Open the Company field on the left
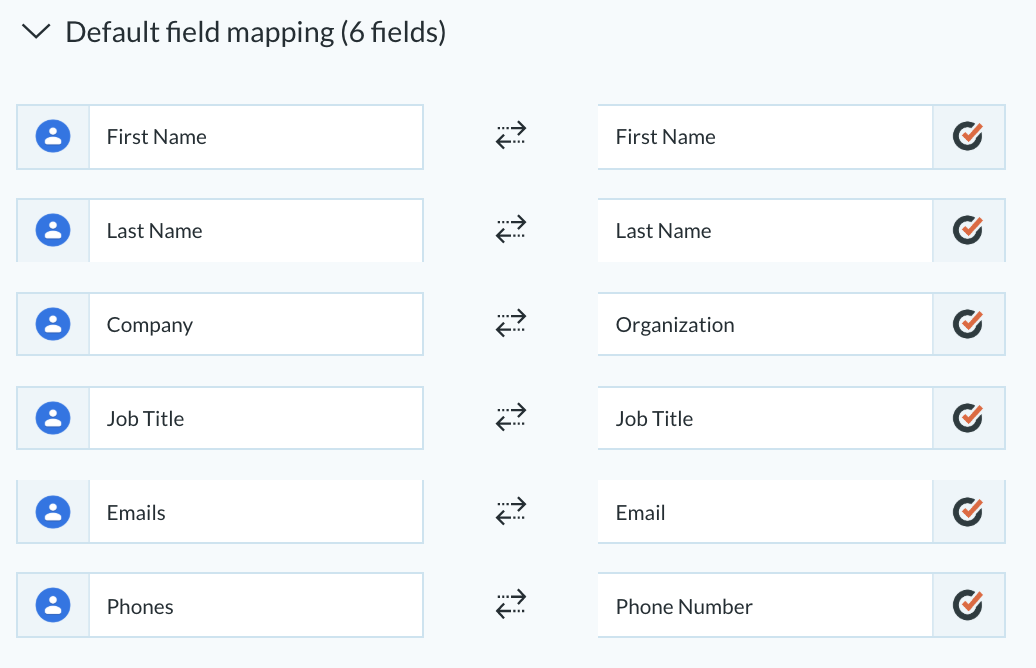Screen dimensions: 1036x668 pyautogui.click(x=256, y=324)
